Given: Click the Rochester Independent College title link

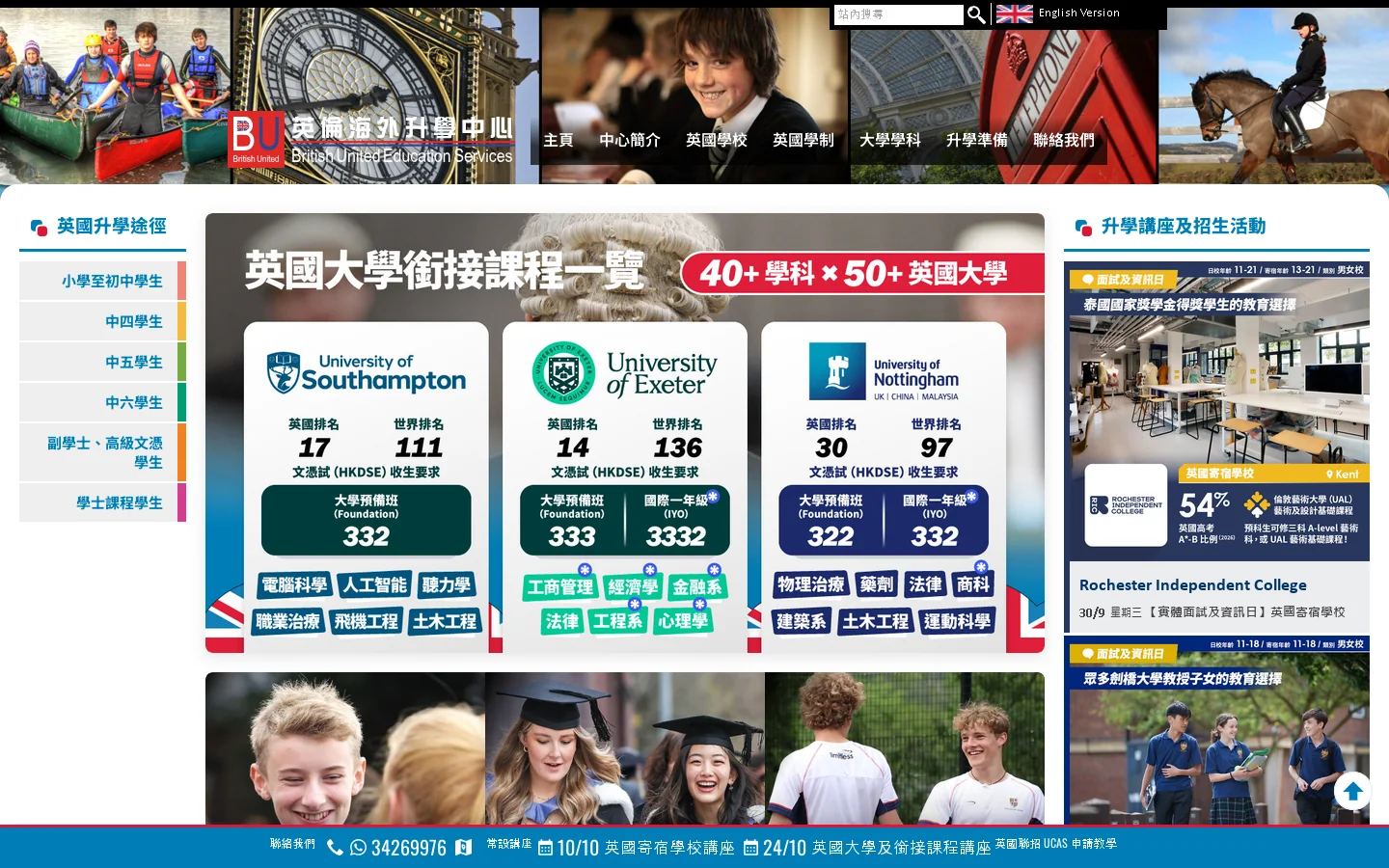Looking at the screenshot, I should coord(1193,585).
